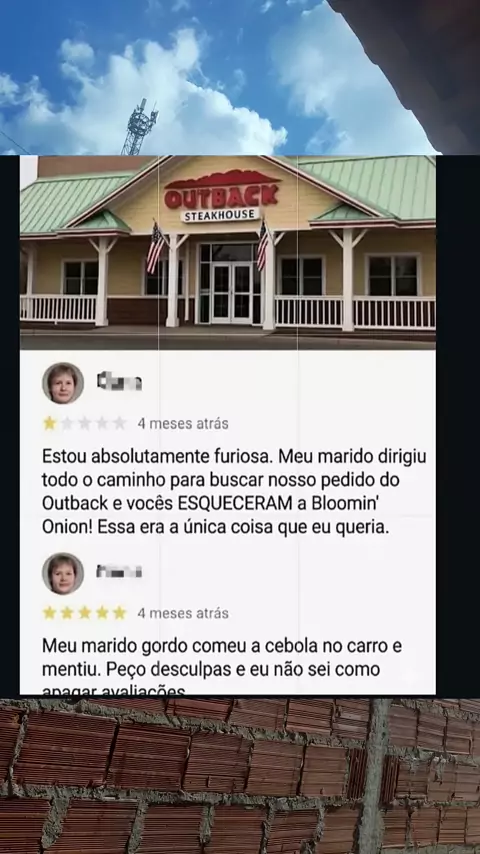Open the second reviewer's blurred name
The height and width of the screenshot is (854, 480).
(x=119, y=571)
